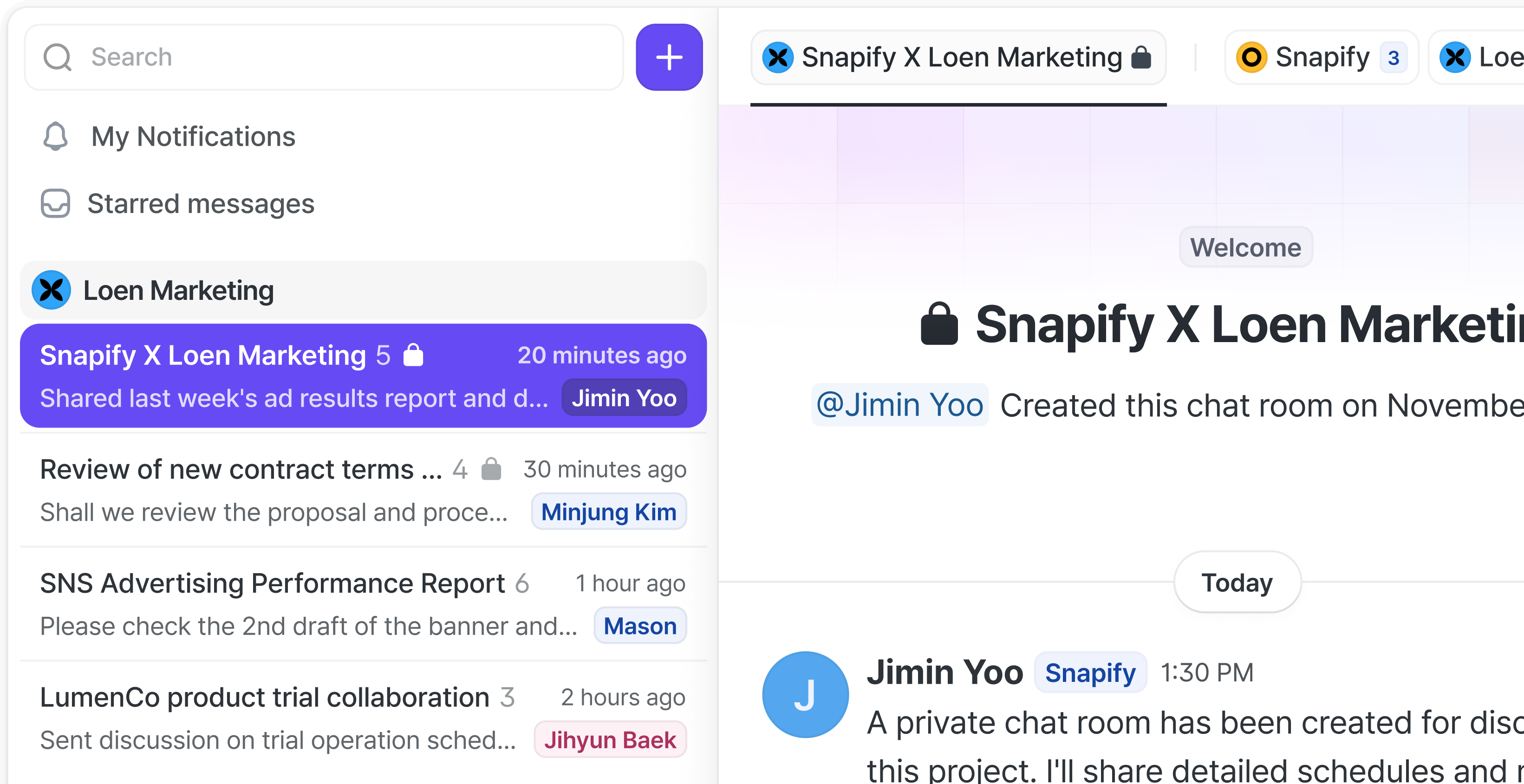
Task: Click preview 'Sent discussion on trial operation sched...'
Action: coord(278,740)
